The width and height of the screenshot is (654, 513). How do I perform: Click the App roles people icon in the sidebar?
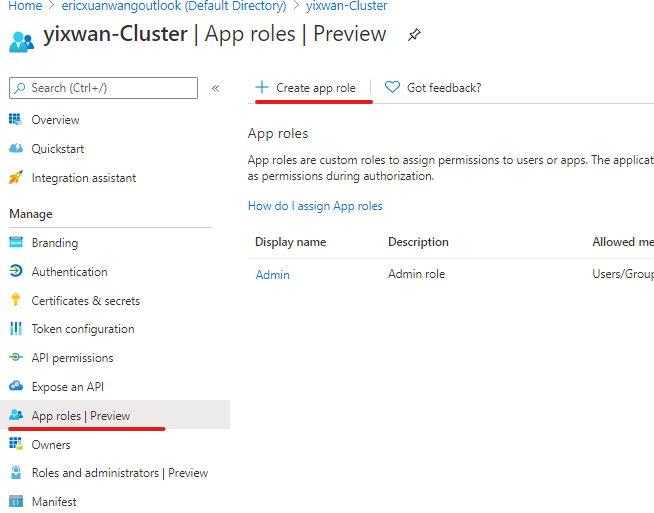[16, 415]
